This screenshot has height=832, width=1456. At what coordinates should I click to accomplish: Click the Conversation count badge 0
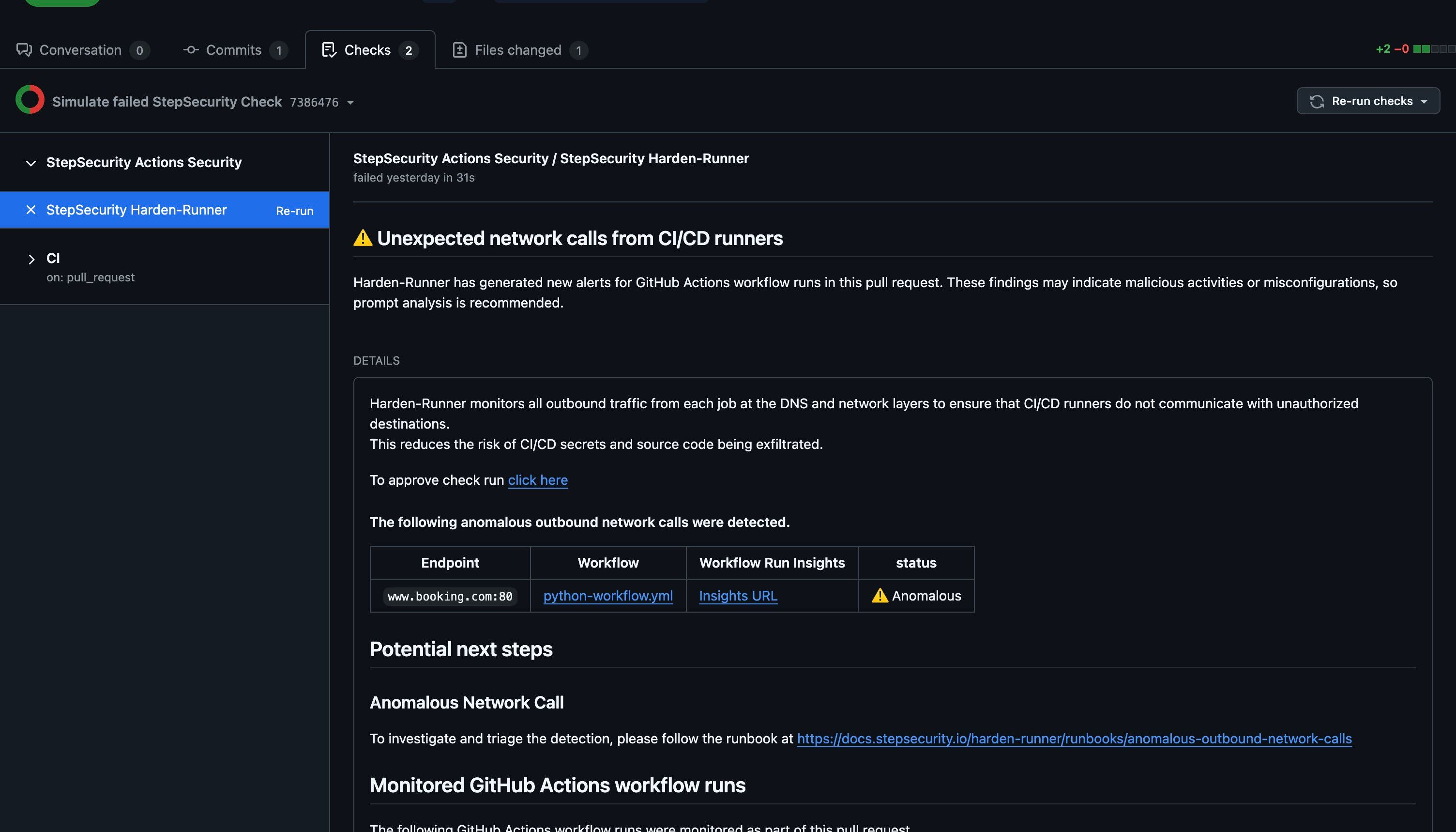(x=139, y=51)
